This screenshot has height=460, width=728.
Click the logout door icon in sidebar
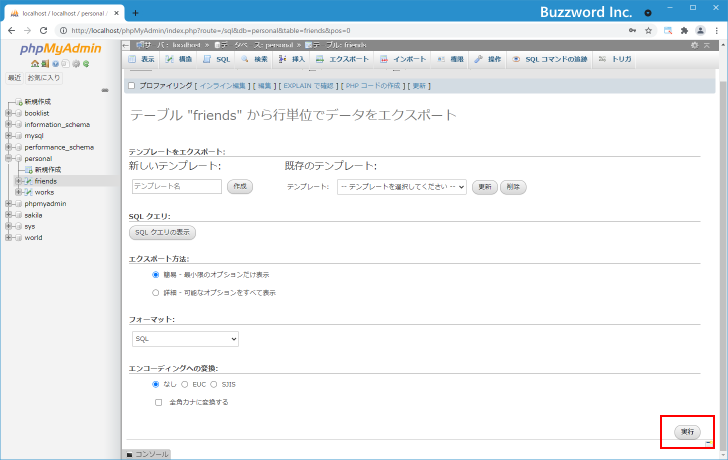(x=45, y=64)
